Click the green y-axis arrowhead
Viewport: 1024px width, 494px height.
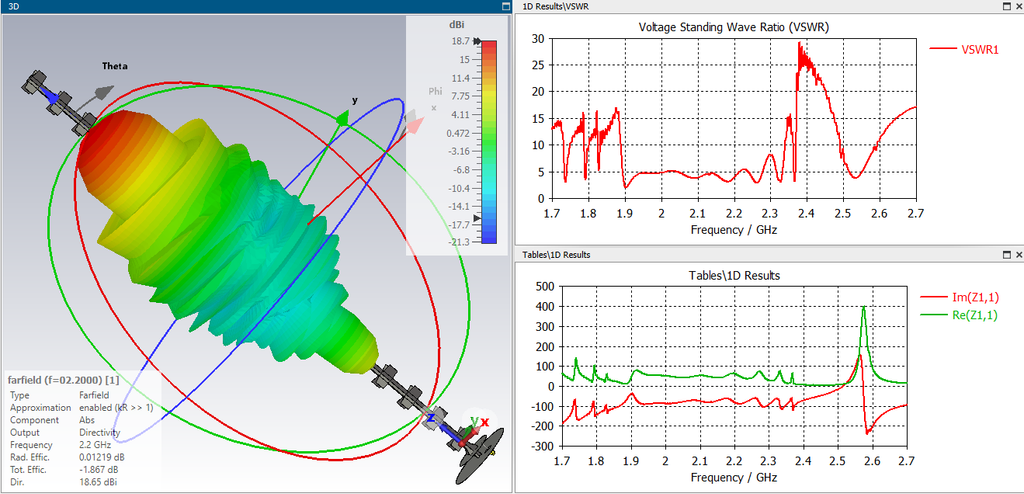[x=342, y=118]
